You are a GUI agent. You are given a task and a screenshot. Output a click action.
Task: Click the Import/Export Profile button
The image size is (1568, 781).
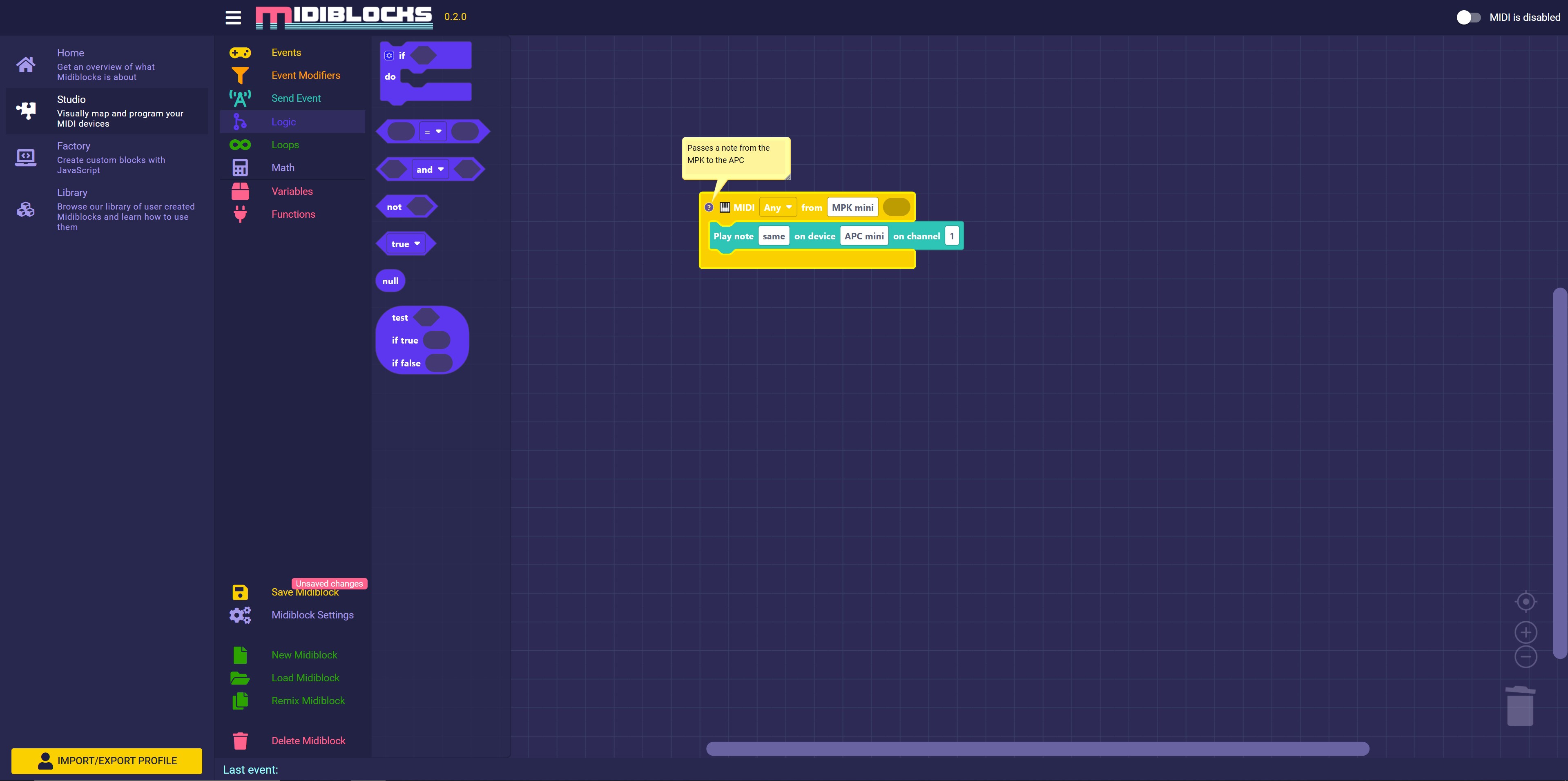click(x=107, y=760)
